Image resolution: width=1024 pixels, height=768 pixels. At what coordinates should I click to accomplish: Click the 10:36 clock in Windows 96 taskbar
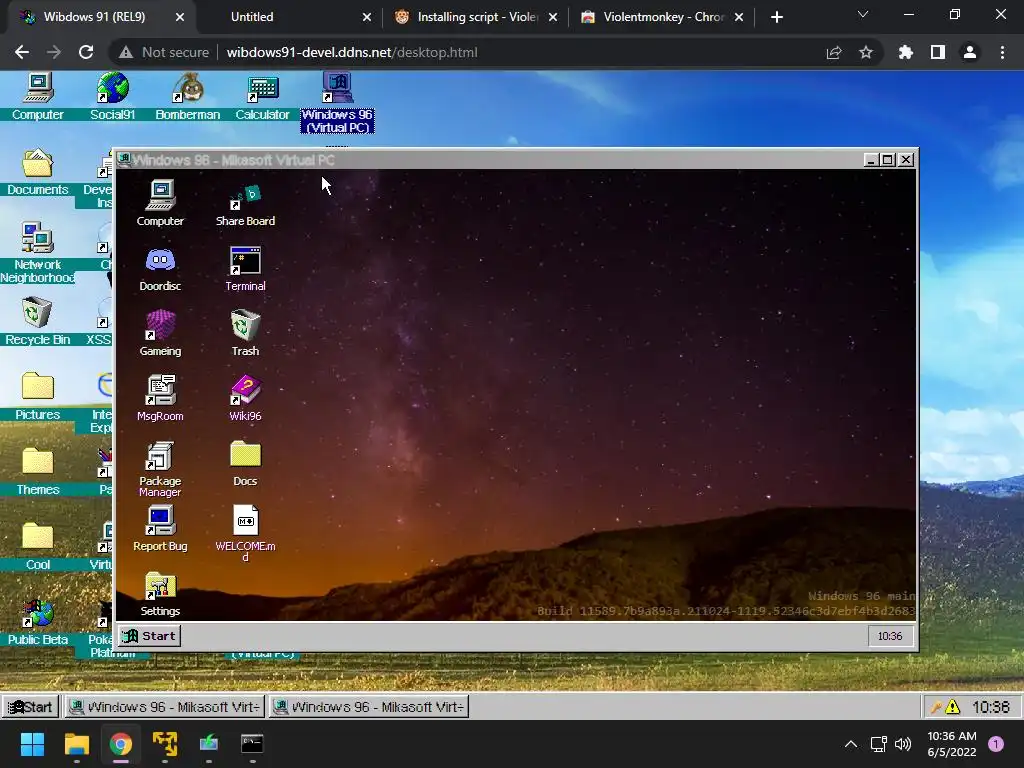889,635
